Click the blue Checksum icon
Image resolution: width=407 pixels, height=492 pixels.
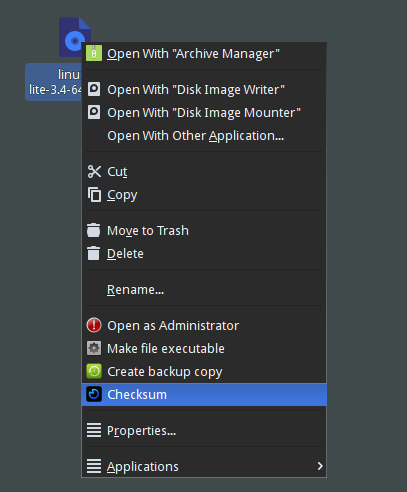pyautogui.click(x=94, y=394)
